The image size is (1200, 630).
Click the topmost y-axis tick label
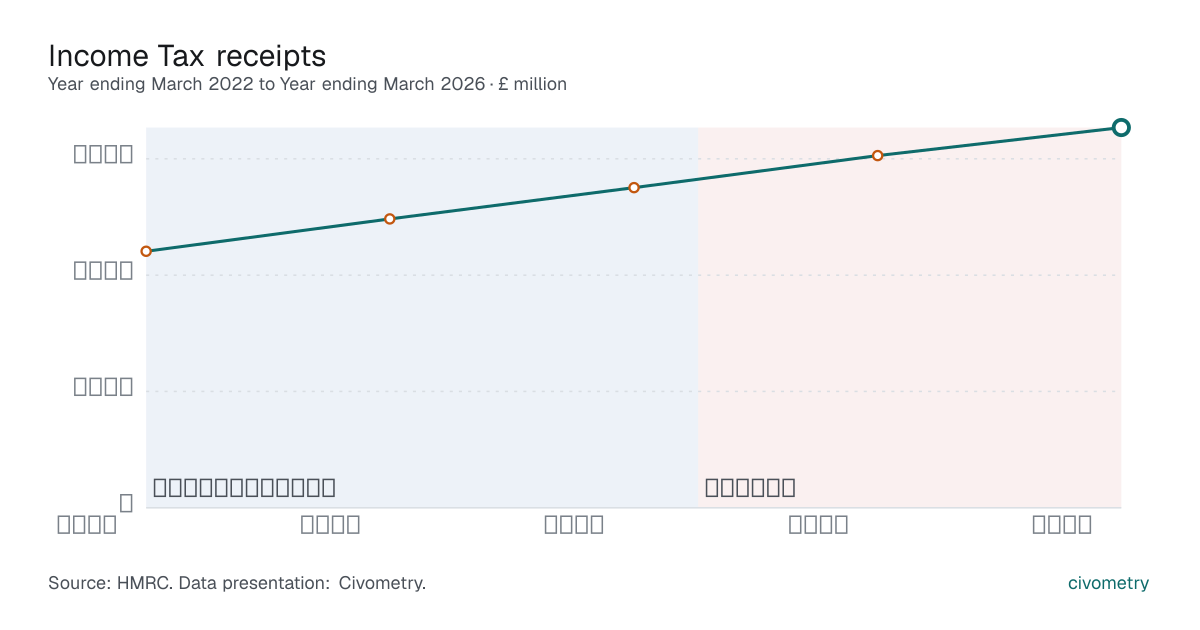pyautogui.click(x=103, y=155)
